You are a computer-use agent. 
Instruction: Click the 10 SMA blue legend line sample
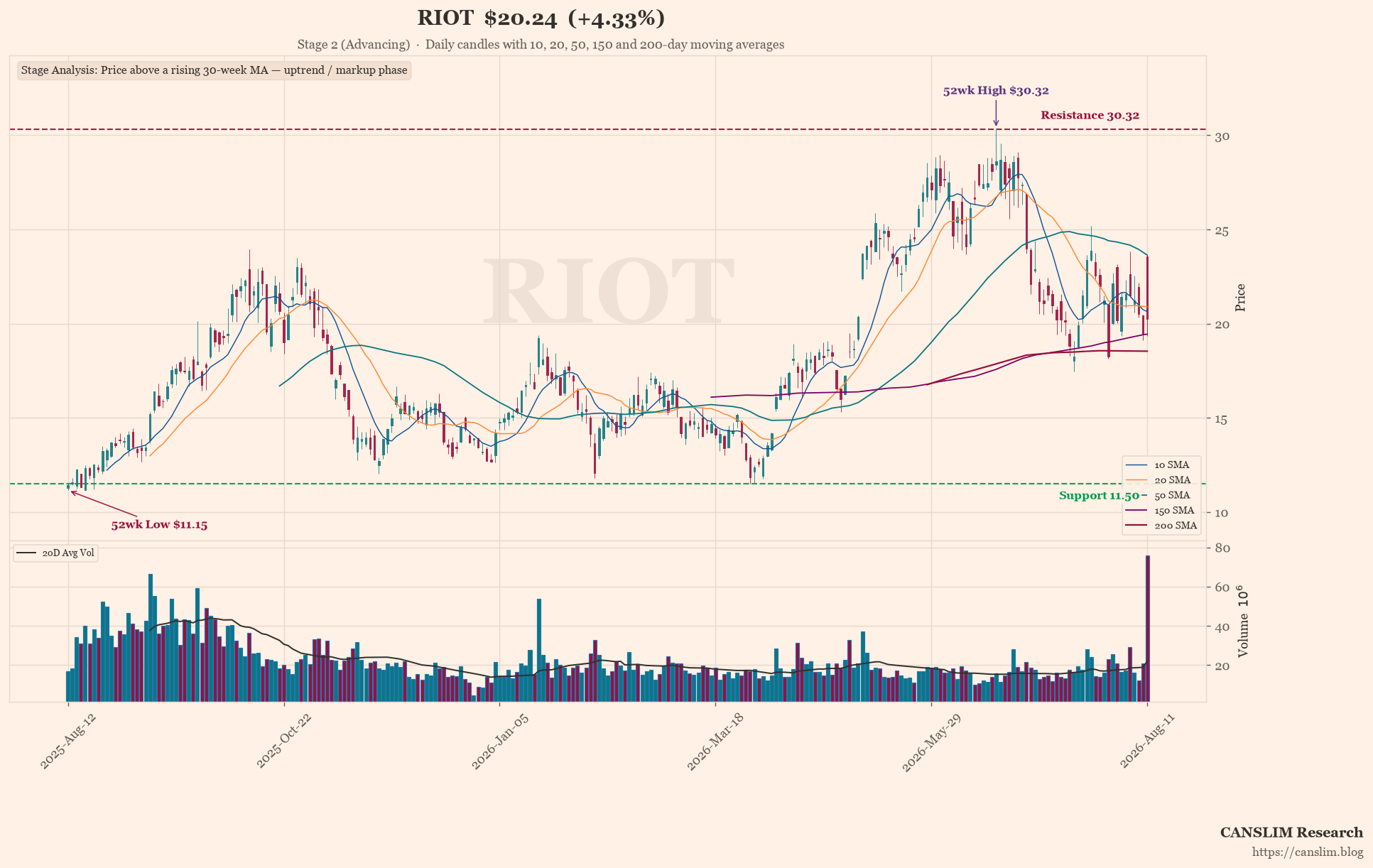coord(1137,465)
